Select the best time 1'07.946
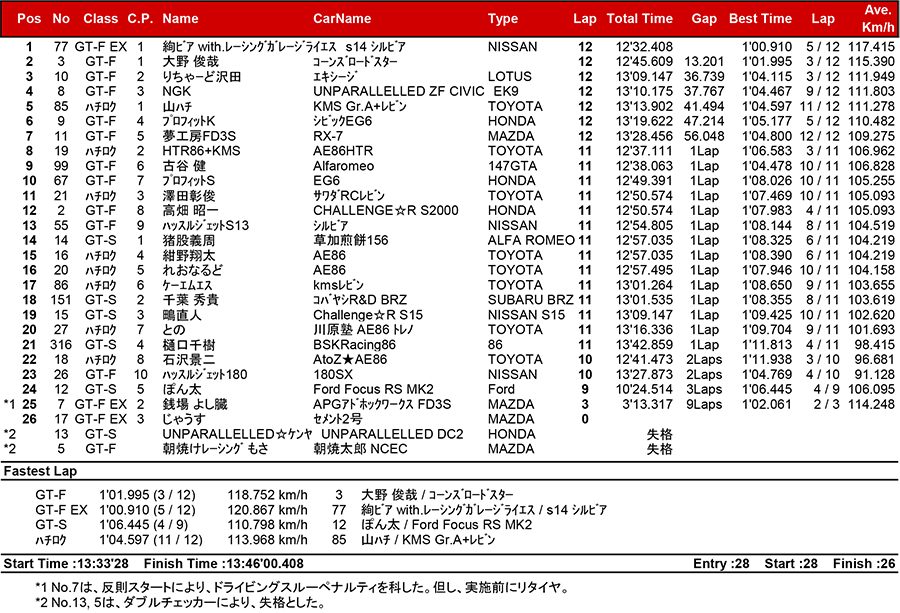The height and width of the screenshot is (613, 900). 767,270
